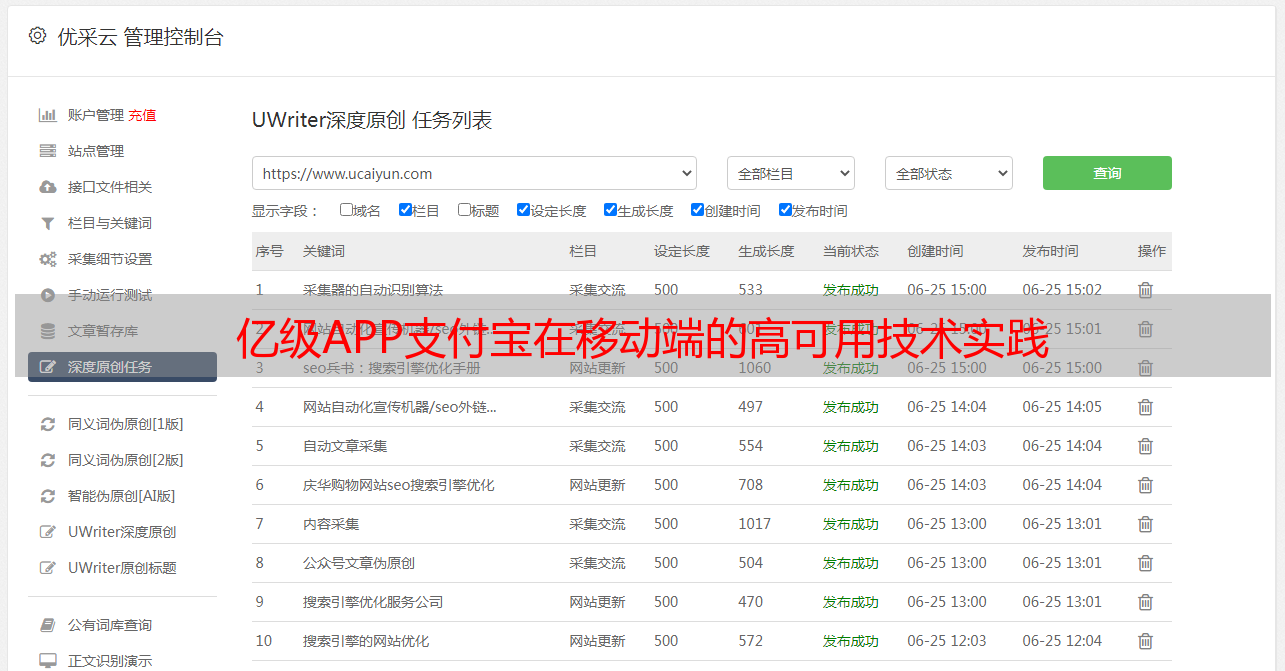Enable the 域名 display field checkbox
Screen dimensions: 1285x671
(x=346, y=210)
